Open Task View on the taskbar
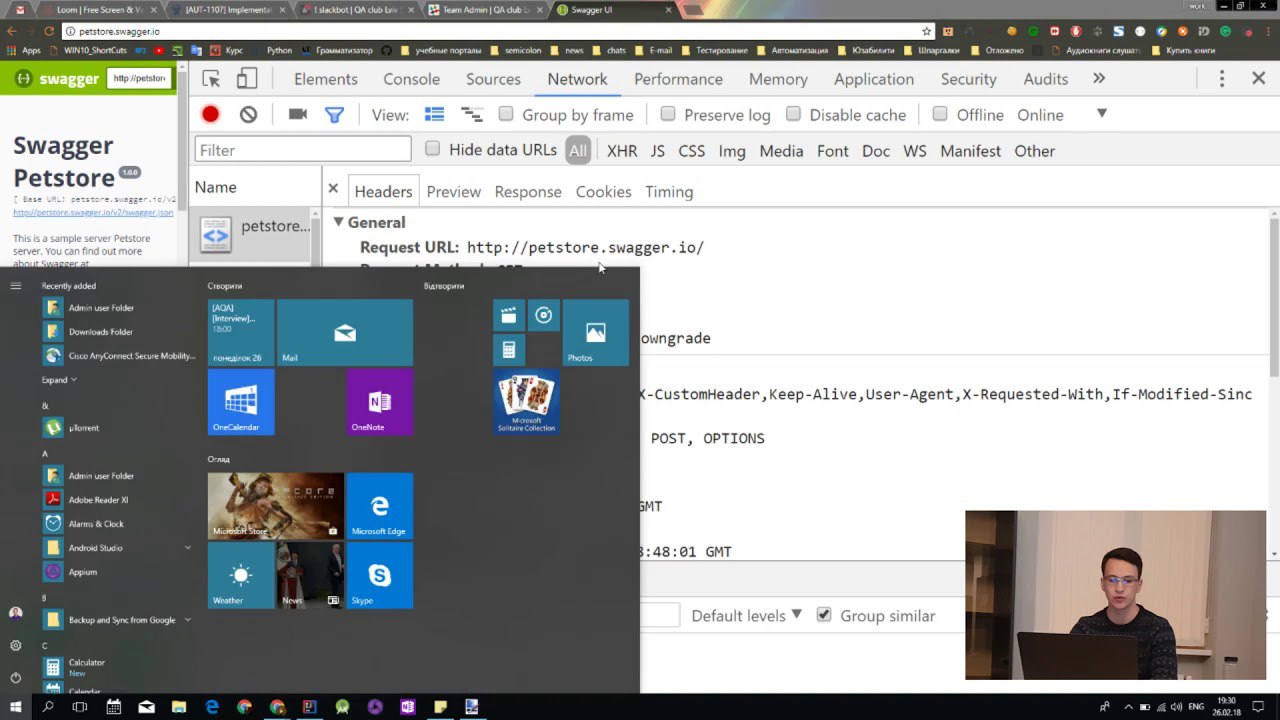Viewport: 1280px width, 720px height. (x=80, y=707)
